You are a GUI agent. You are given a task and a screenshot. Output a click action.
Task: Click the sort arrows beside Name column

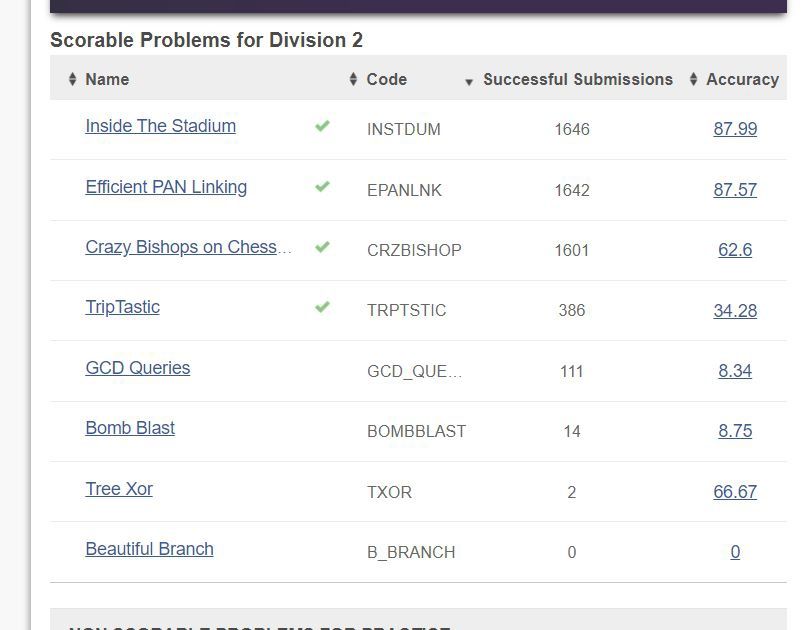click(x=72, y=79)
